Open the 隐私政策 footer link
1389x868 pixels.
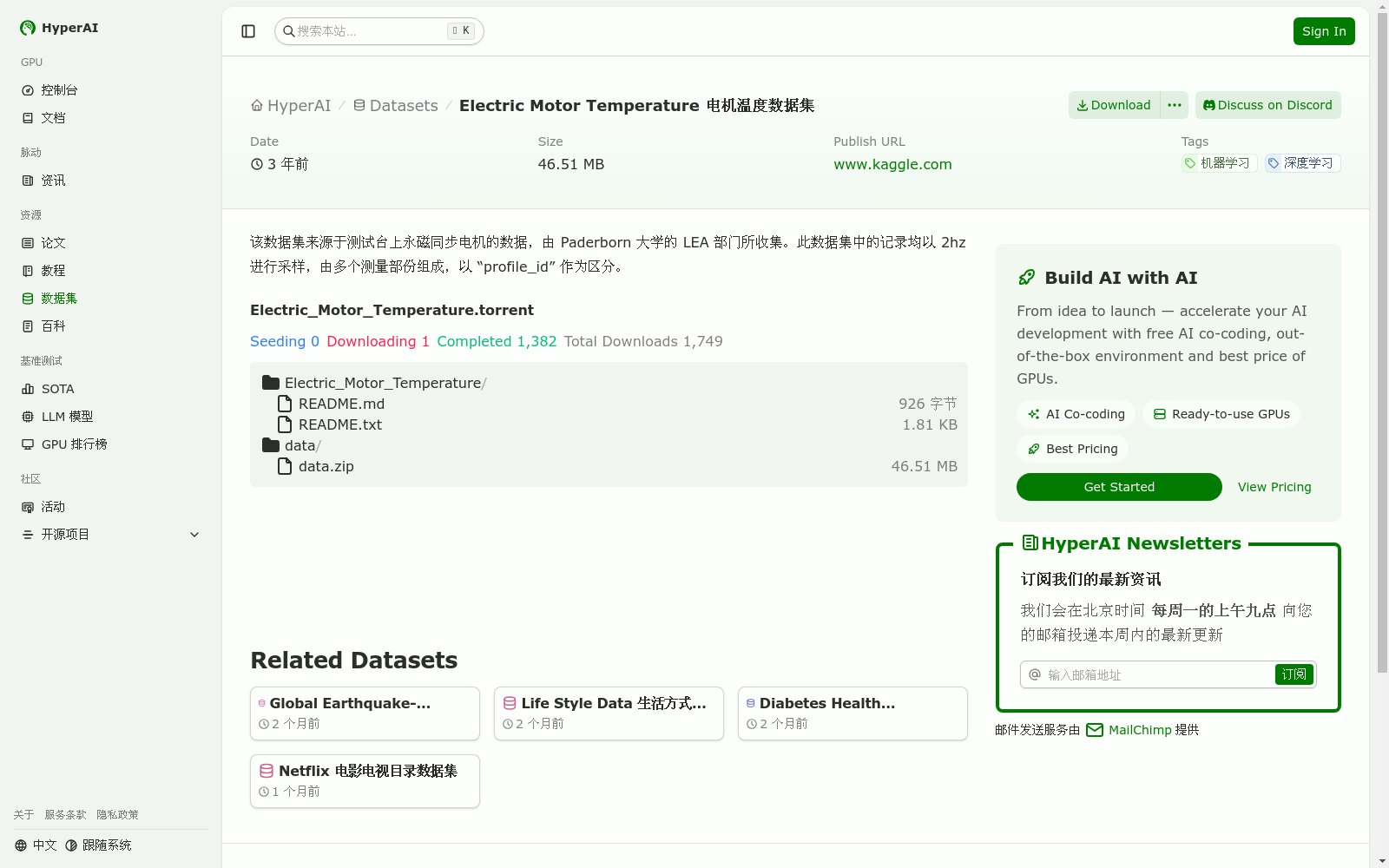(x=117, y=815)
